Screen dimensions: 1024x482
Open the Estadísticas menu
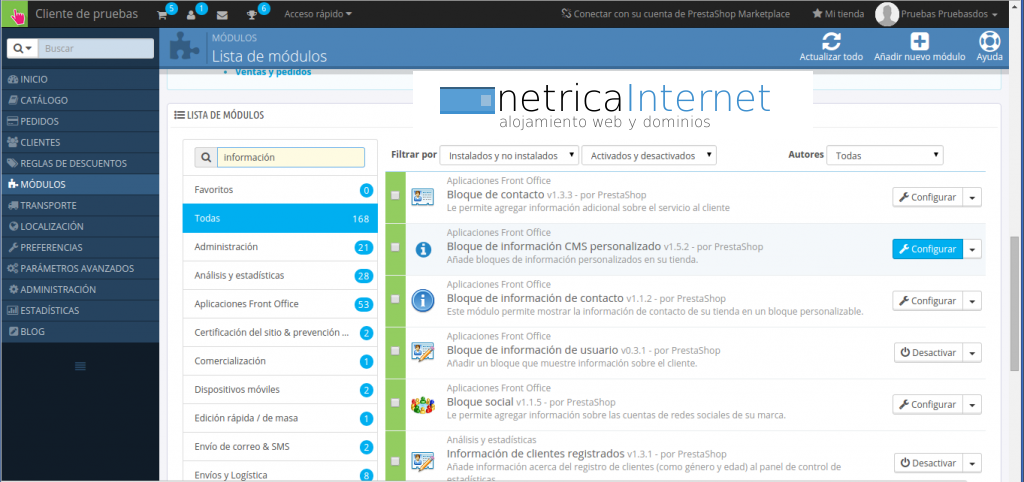click(x=80, y=310)
